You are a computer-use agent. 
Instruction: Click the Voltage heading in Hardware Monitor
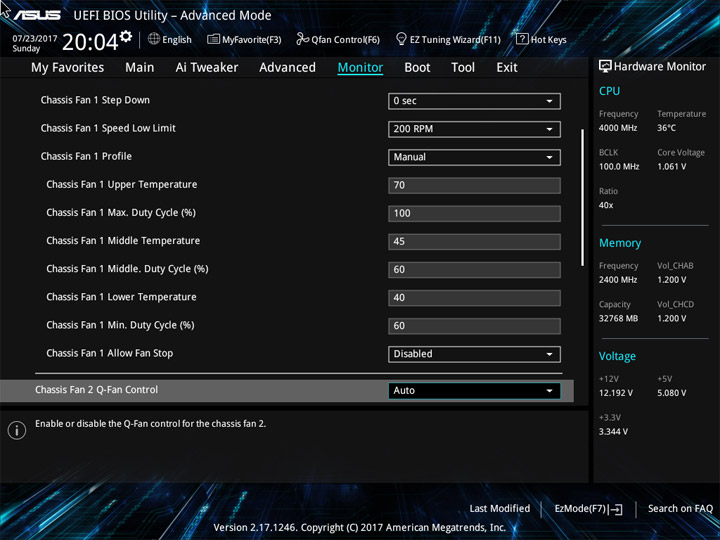point(617,356)
